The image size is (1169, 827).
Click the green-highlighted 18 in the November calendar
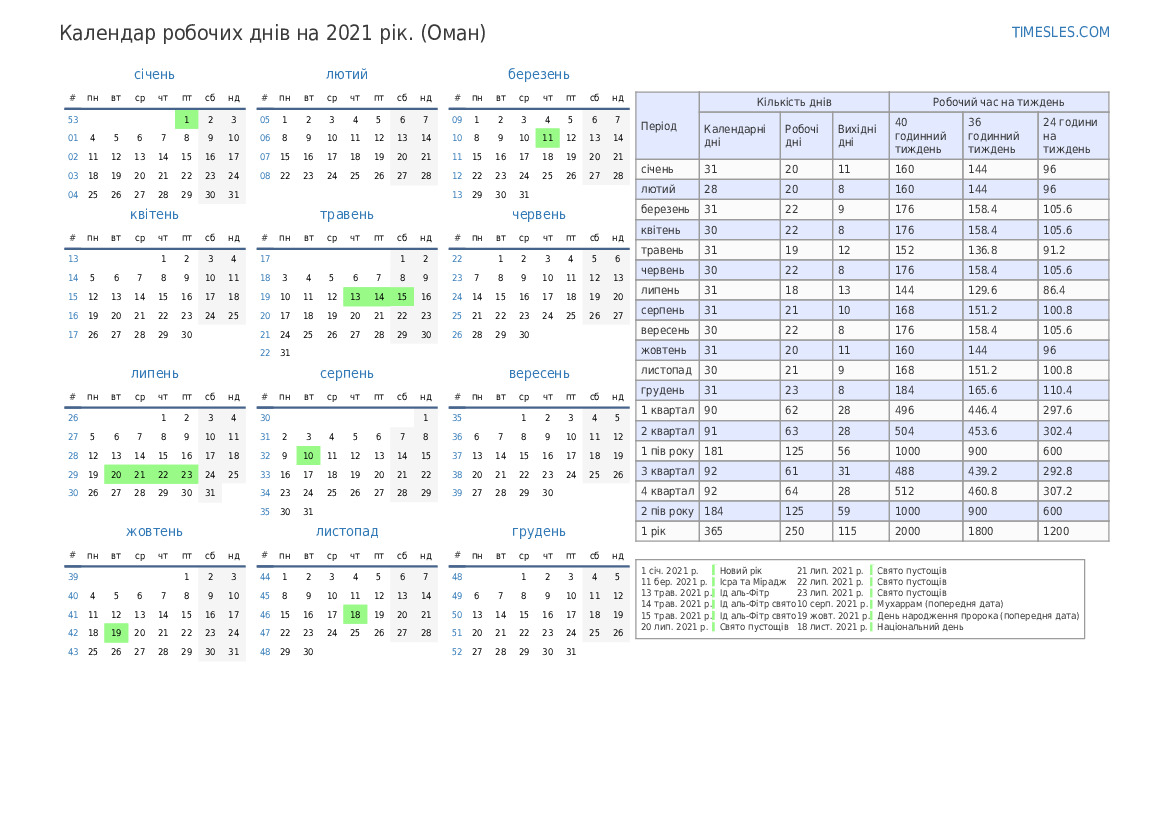[x=355, y=615]
